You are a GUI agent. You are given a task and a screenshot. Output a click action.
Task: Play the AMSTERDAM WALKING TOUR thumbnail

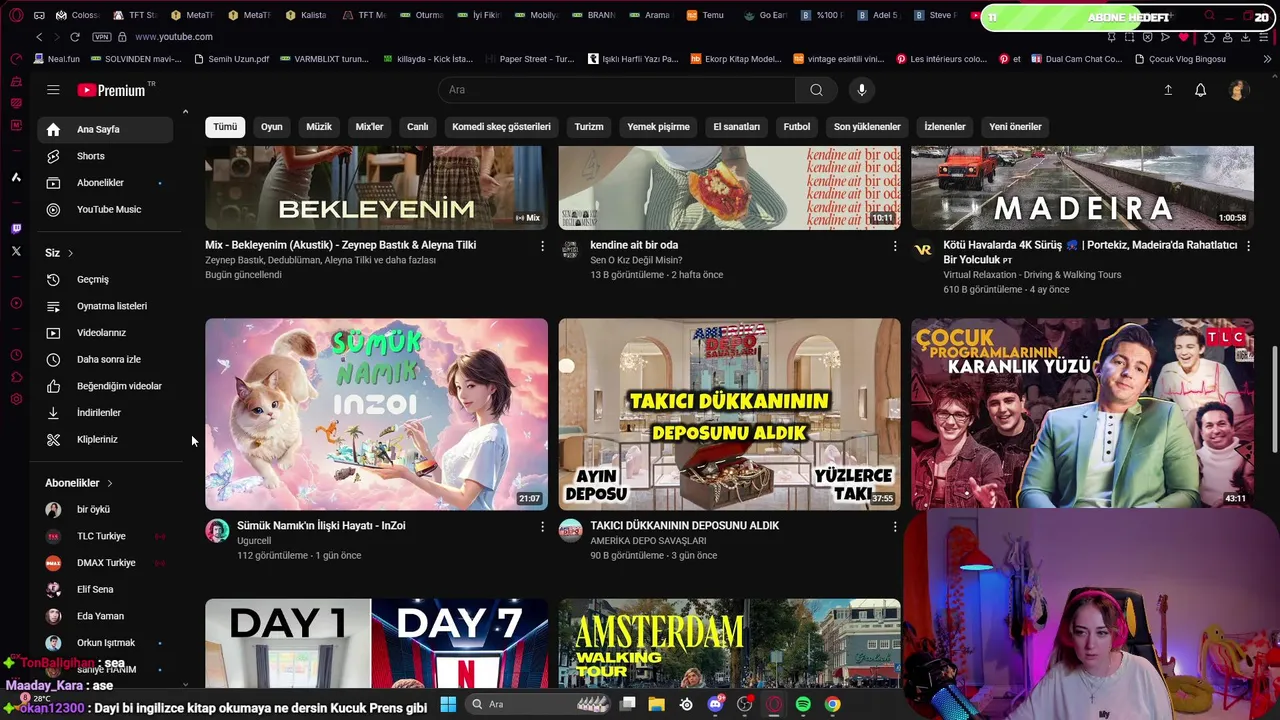(x=729, y=644)
